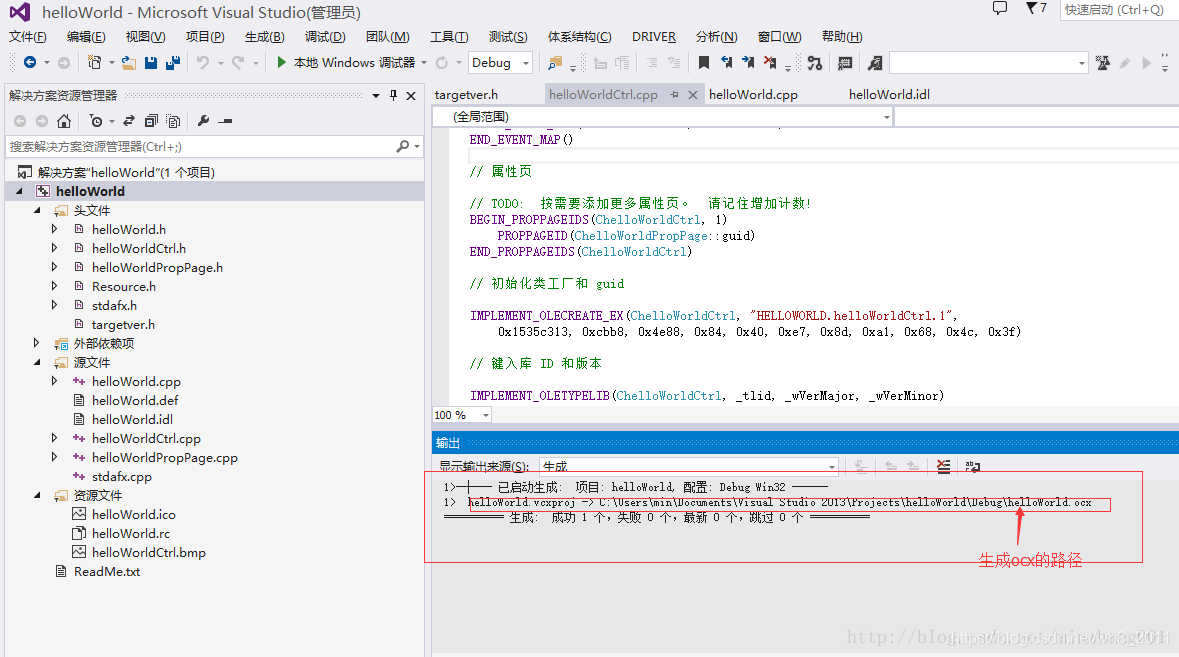Click the Home icon in Solution Explorer
The width and height of the screenshot is (1179, 657).
click(64, 120)
